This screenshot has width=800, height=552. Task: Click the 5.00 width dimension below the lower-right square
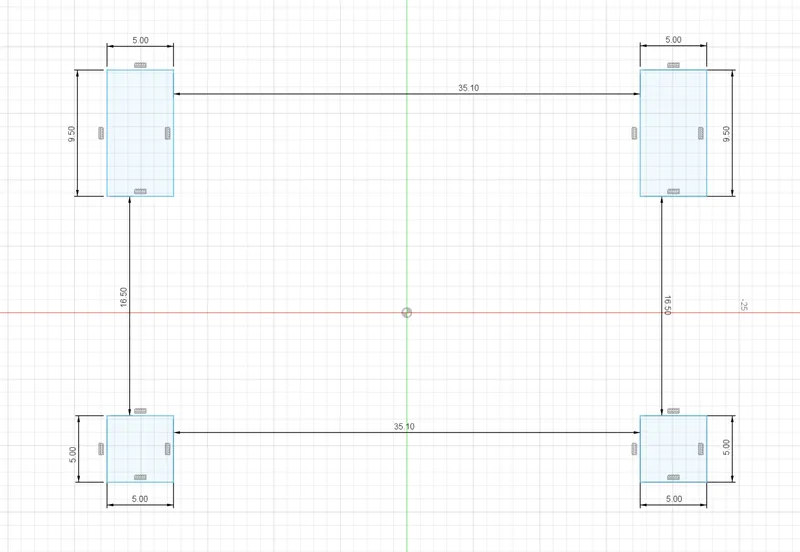pos(673,498)
